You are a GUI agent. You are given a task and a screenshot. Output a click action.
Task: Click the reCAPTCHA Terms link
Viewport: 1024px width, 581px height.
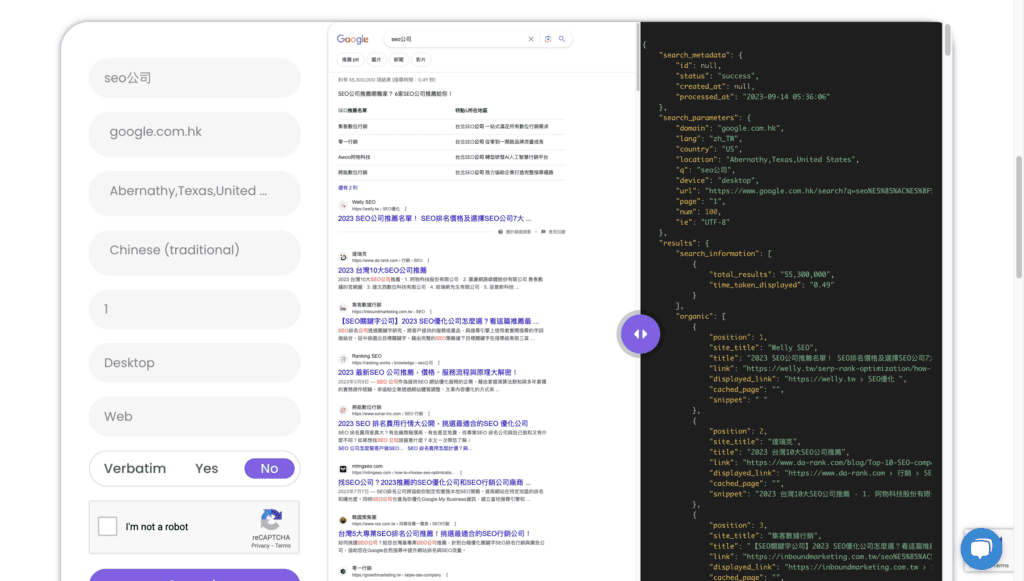tap(283, 546)
